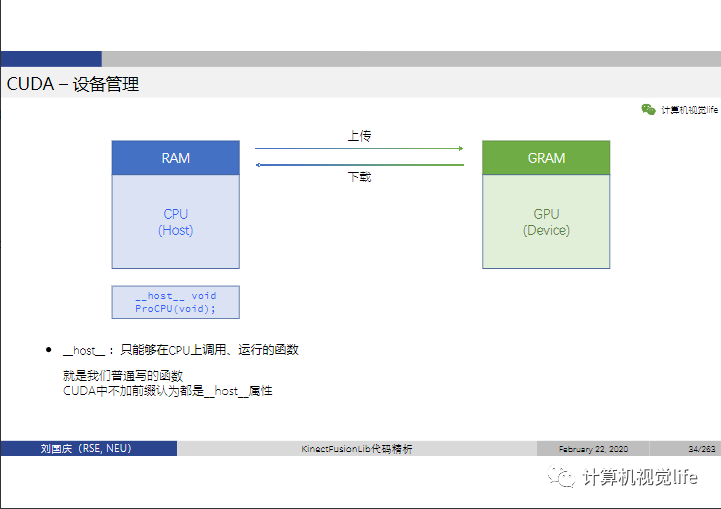Click footer title 'KinectFusionLib代码精析'
This screenshot has height=509, width=721.
pyautogui.click(x=356, y=449)
